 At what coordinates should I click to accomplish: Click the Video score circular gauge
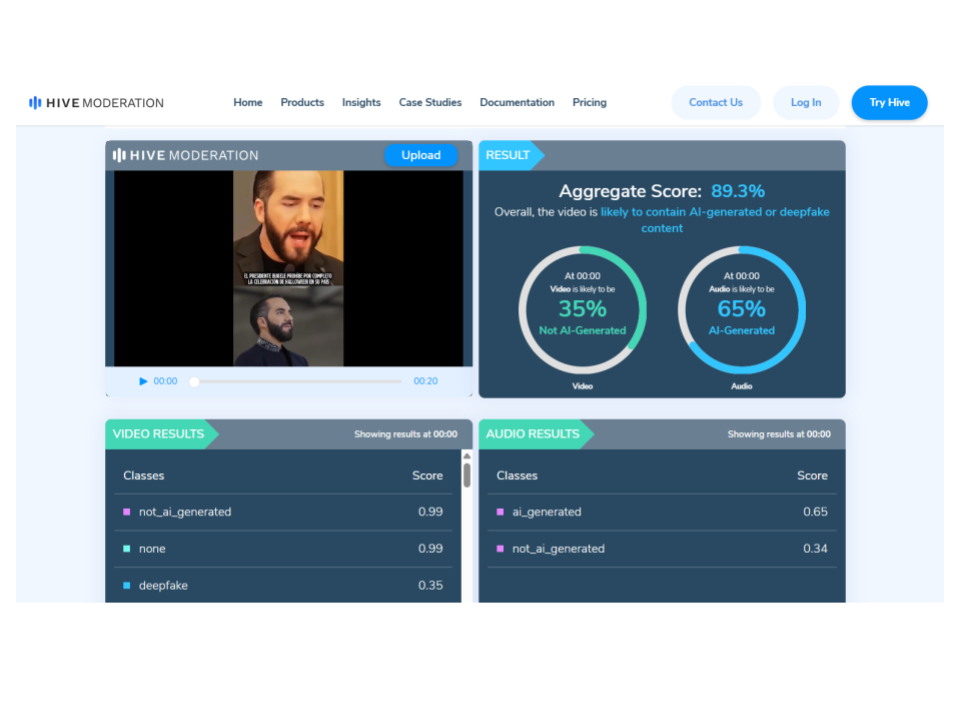click(x=582, y=310)
